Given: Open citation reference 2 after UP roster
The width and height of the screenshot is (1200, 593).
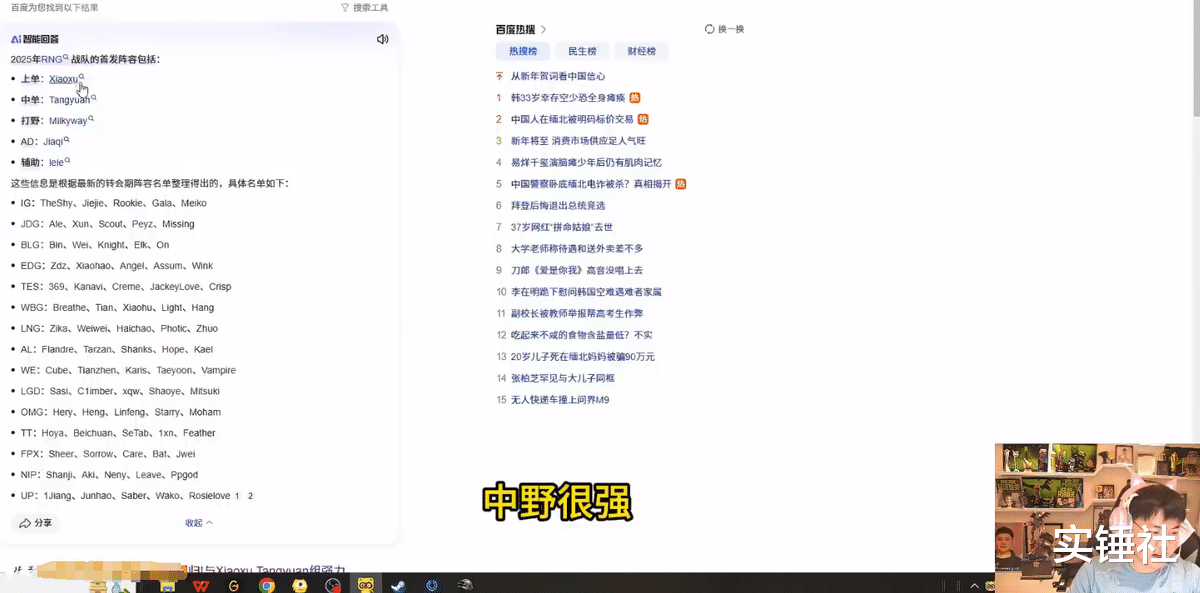Looking at the screenshot, I should pyautogui.click(x=250, y=496).
